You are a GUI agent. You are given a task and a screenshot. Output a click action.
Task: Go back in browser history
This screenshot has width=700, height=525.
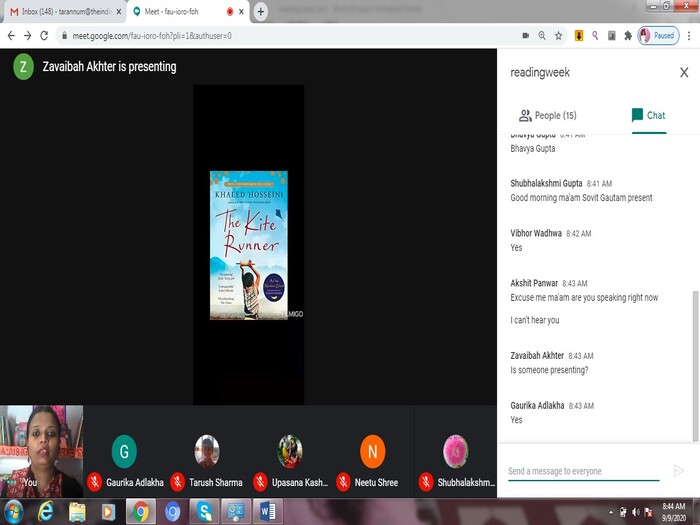(x=11, y=36)
